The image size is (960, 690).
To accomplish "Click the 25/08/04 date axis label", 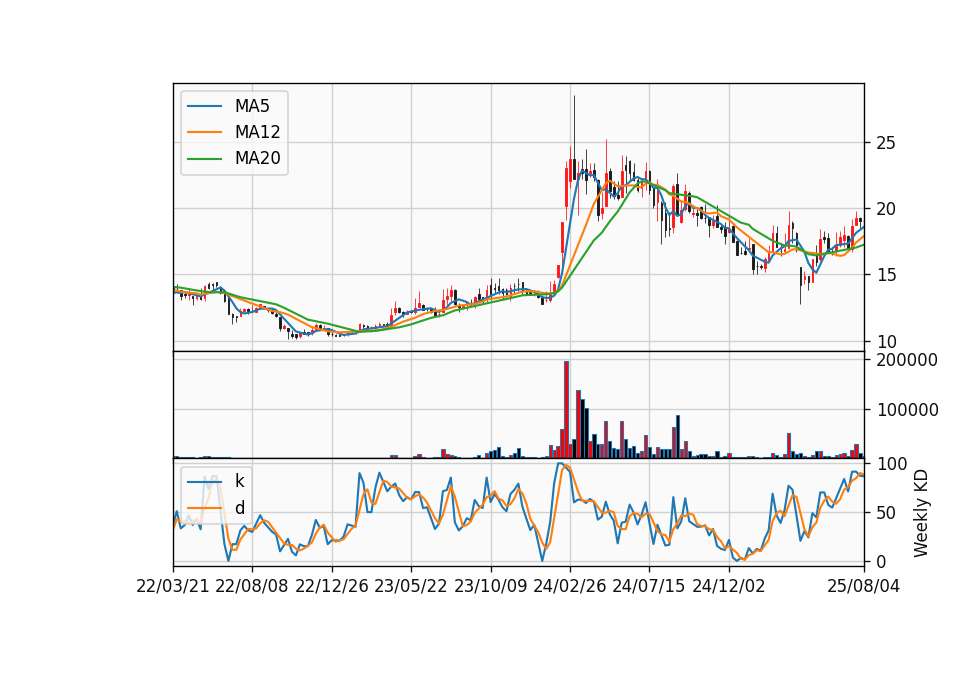I will click(x=863, y=586).
